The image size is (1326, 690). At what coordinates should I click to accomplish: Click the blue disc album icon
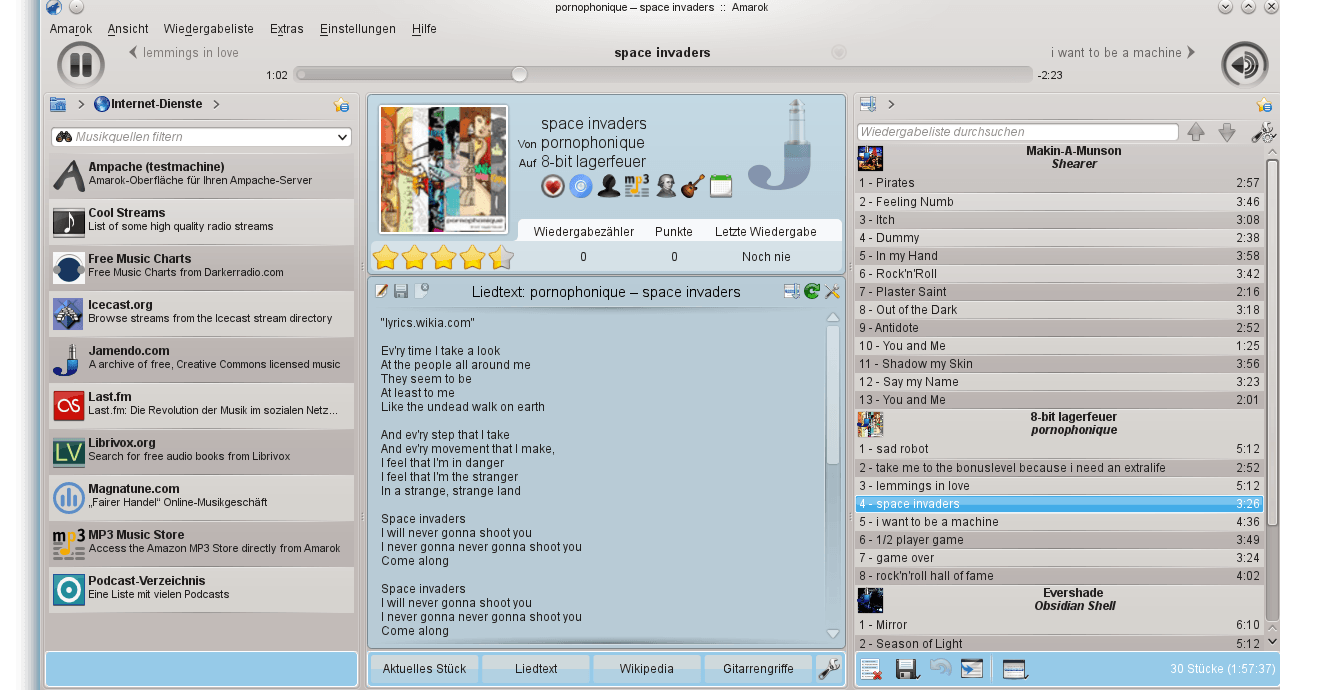[x=581, y=186]
